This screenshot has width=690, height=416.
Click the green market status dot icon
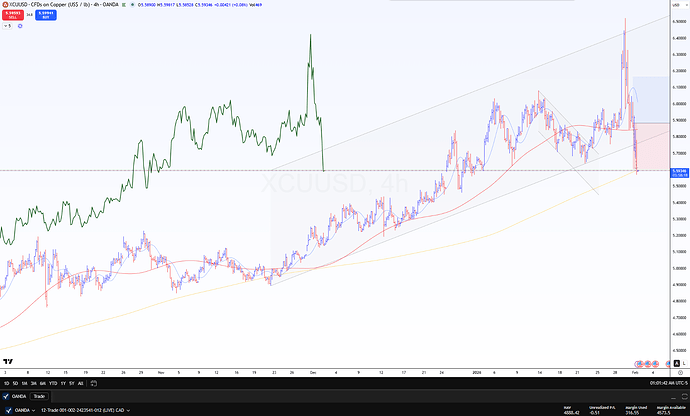click(x=132, y=5)
